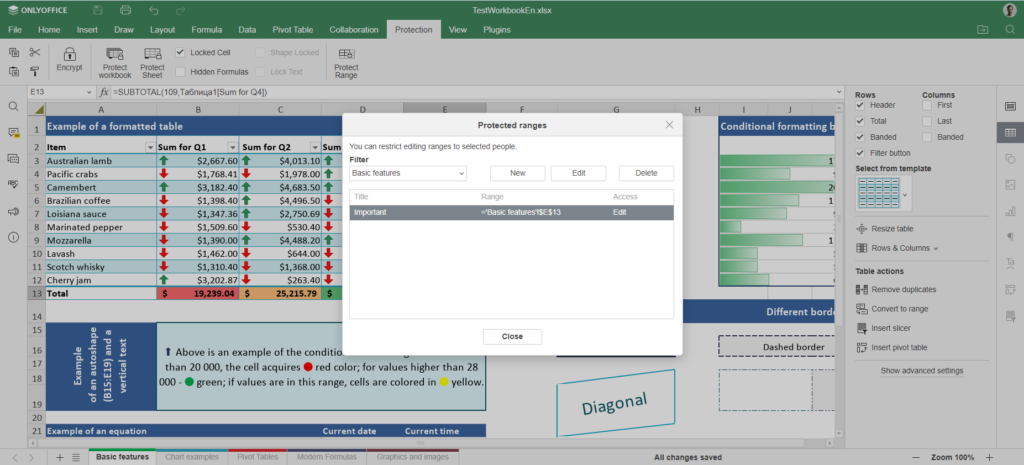Open the sheet list icon

(76, 457)
